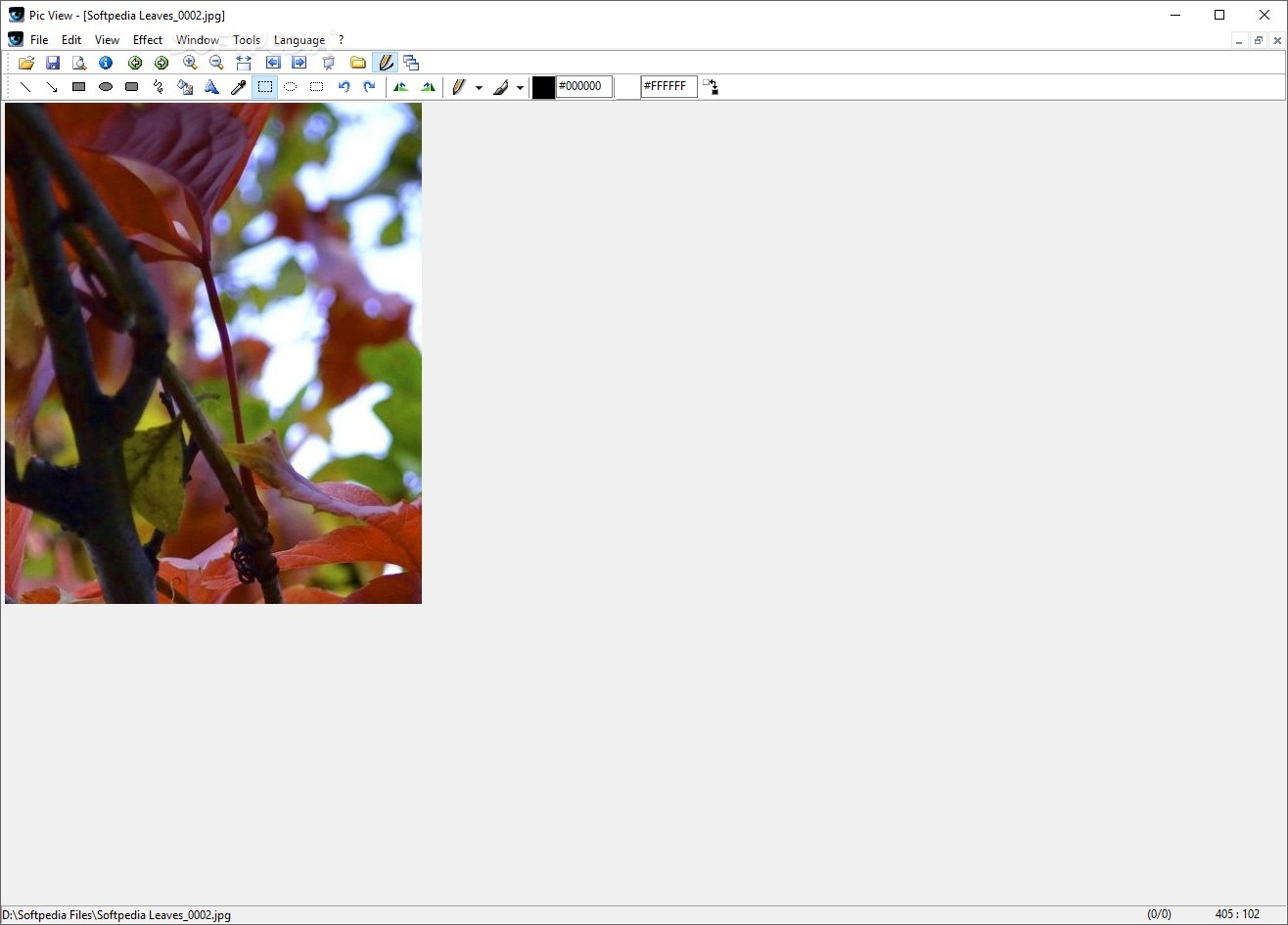Open the File menu

coord(39,40)
